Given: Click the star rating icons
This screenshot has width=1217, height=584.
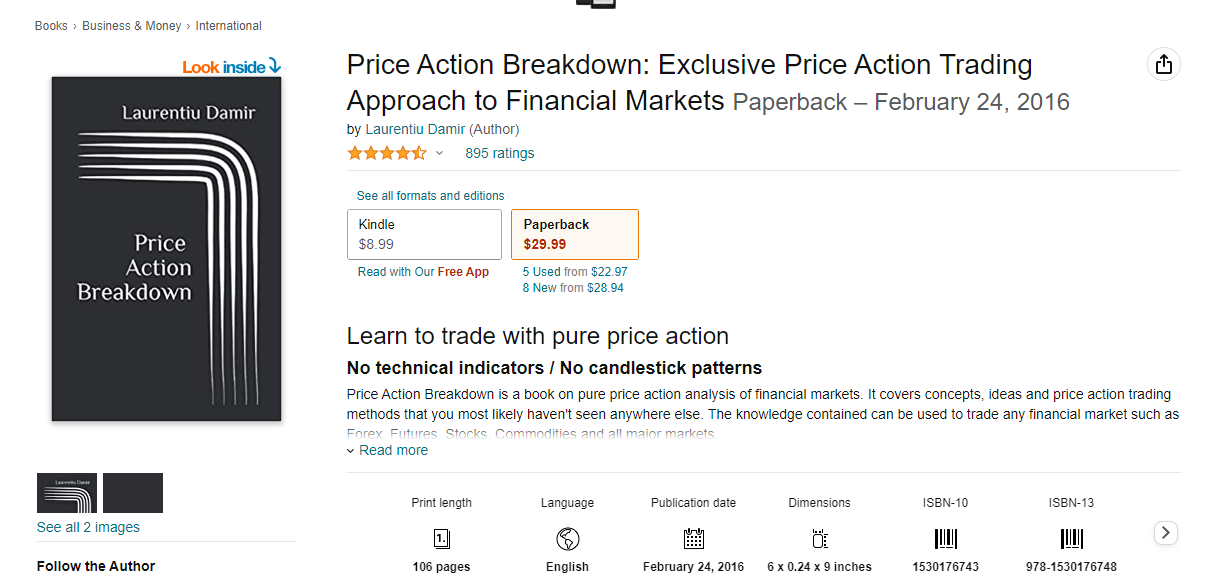Looking at the screenshot, I should tap(386, 153).
